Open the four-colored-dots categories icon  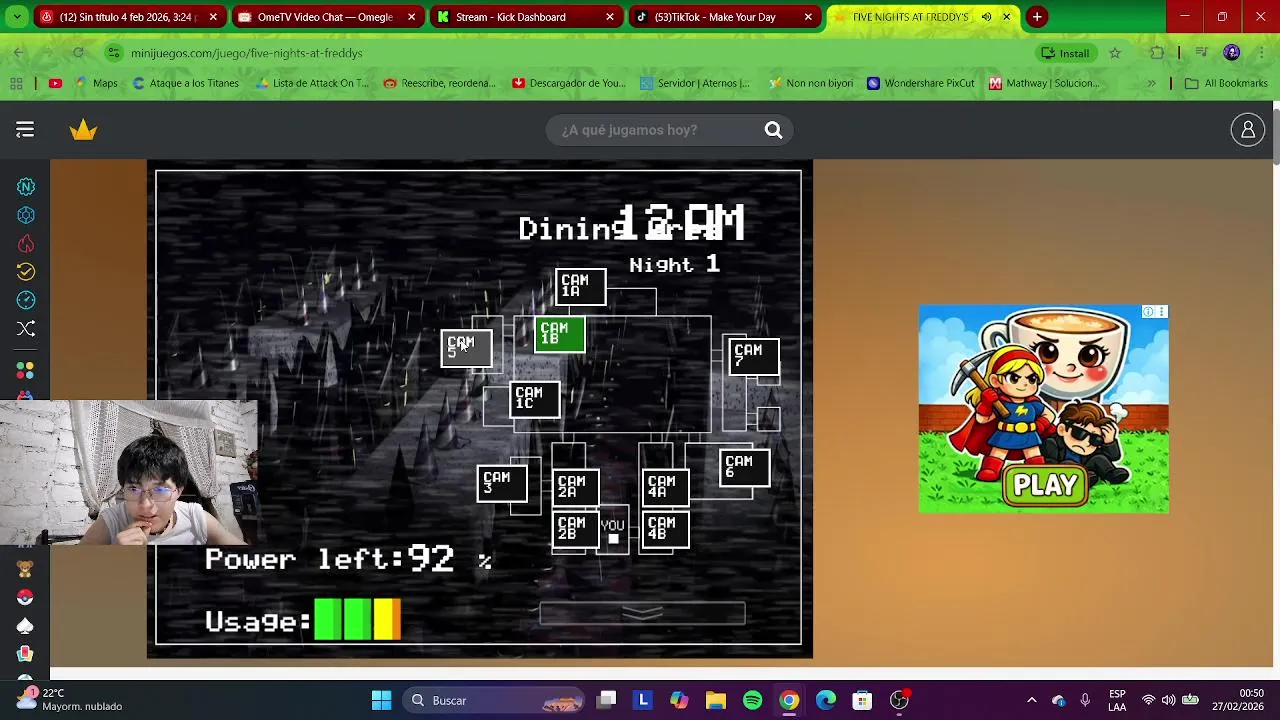point(26,370)
